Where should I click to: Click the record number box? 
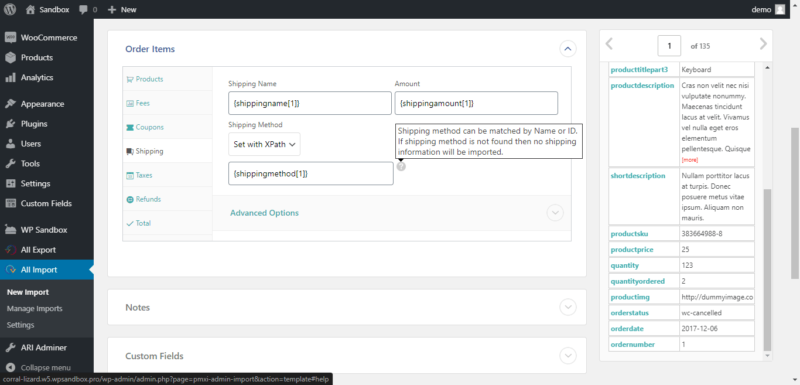pos(669,46)
